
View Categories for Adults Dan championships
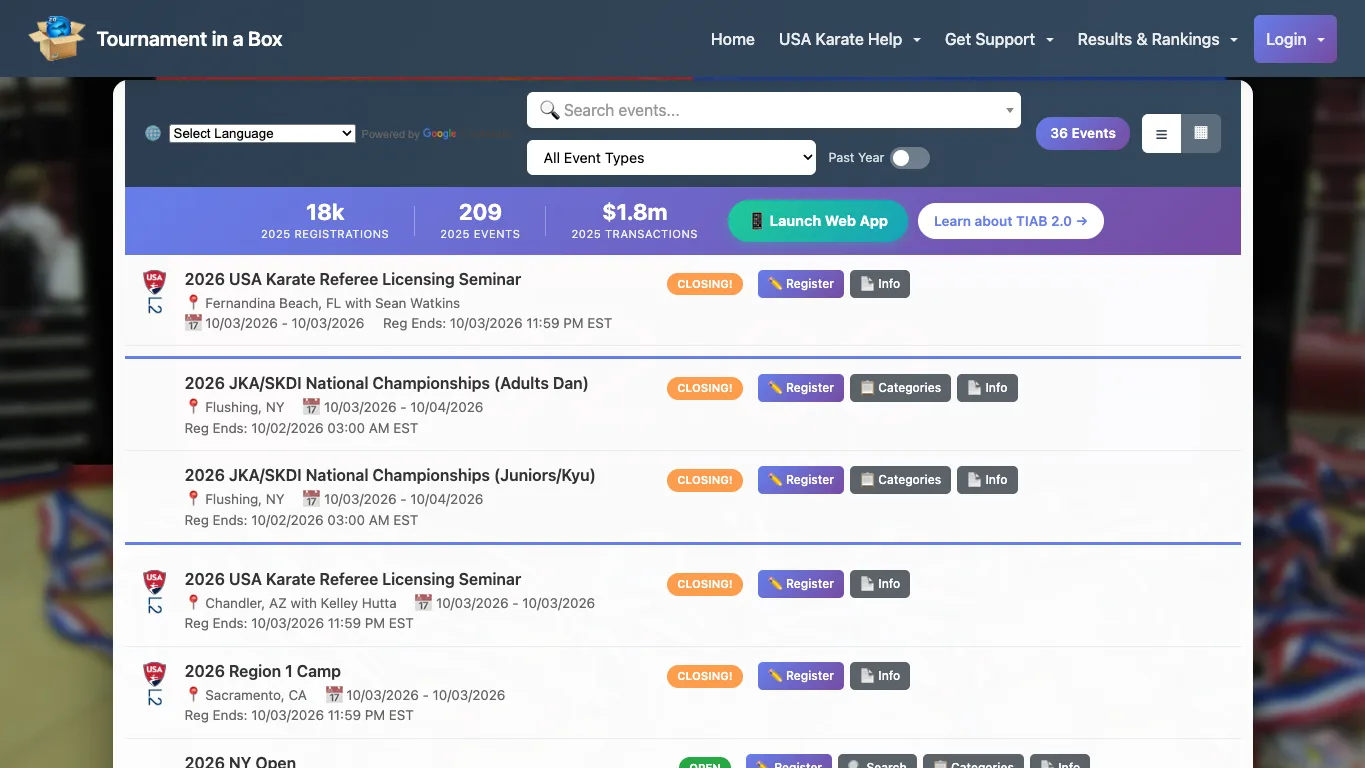point(900,388)
